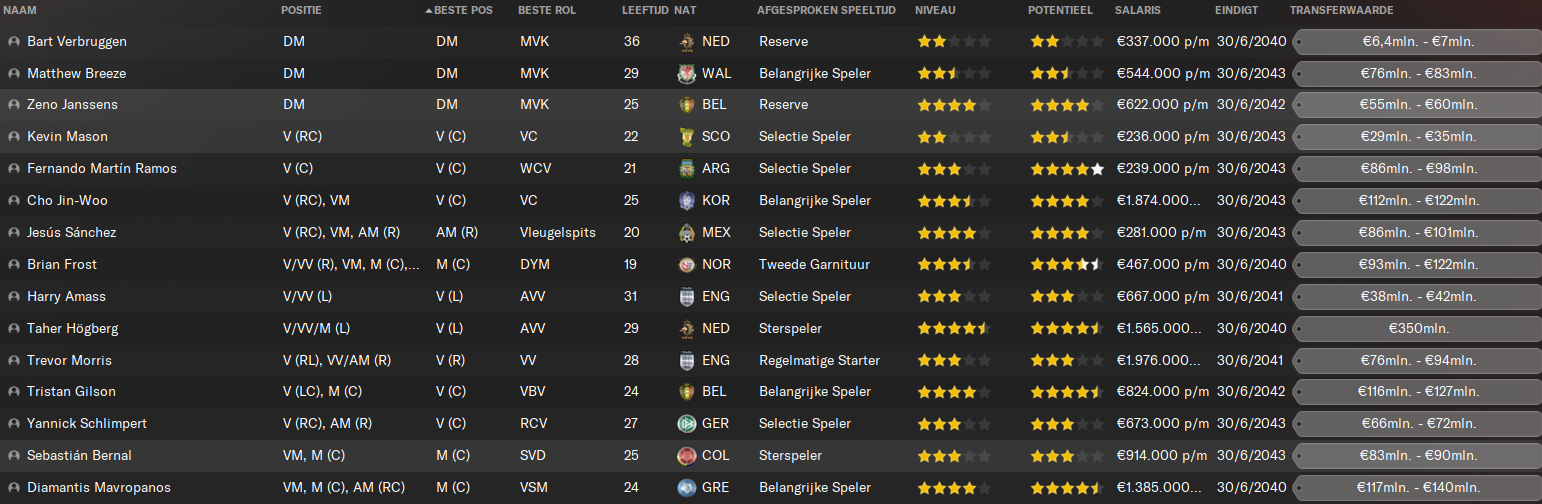Click the Naam column header
Screen dimensions: 1542x504
(x=22, y=10)
